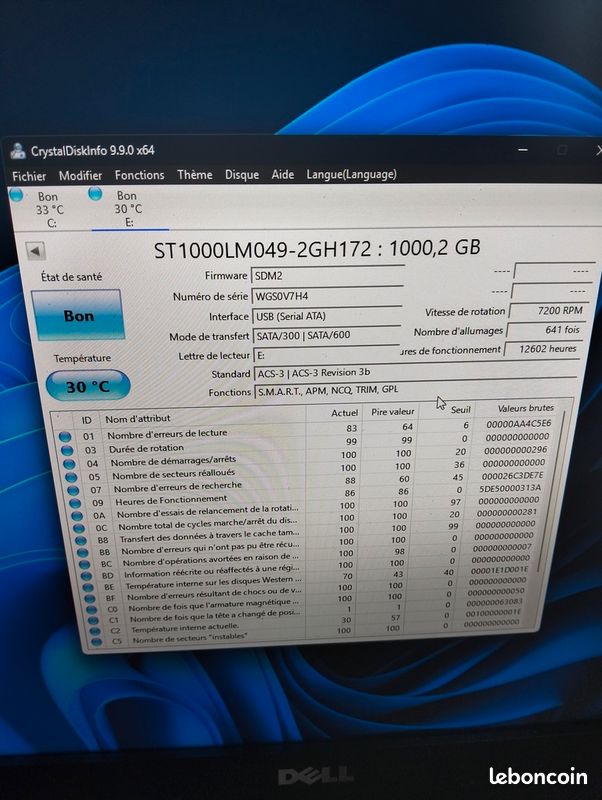This screenshot has width=602, height=800.
Task: Click status icon for attribute BE
Action: (x=89, y=588)
